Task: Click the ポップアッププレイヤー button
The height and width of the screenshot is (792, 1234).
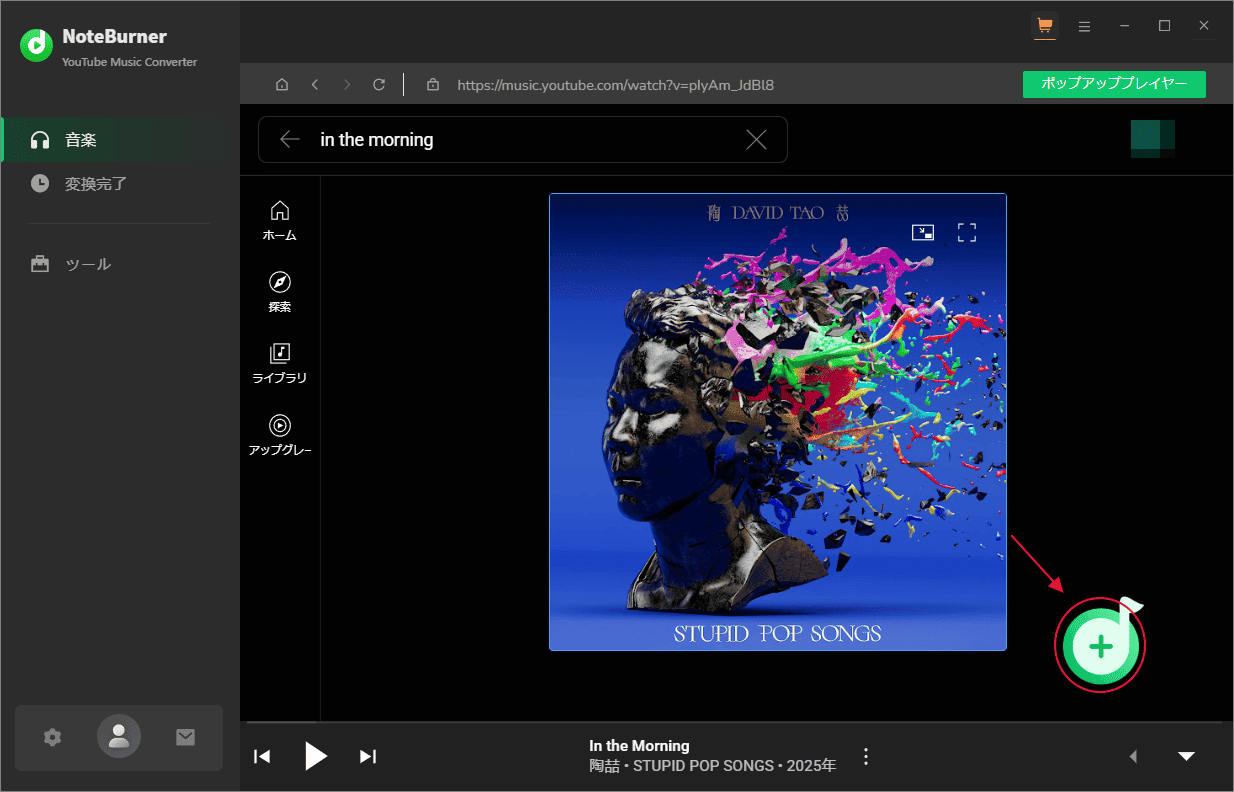Action: (x=1114, y=84)
